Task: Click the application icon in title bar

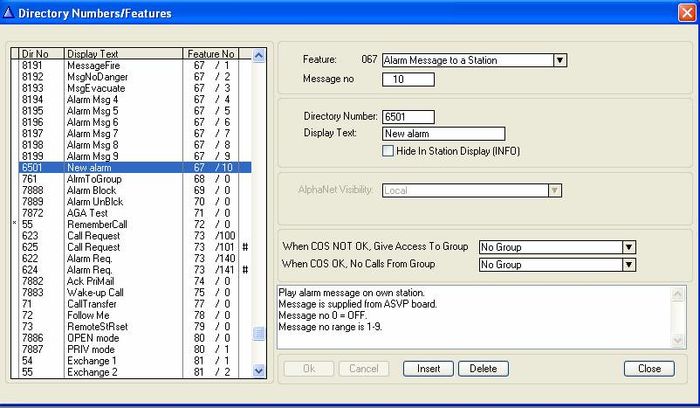Action: [9, 13]
